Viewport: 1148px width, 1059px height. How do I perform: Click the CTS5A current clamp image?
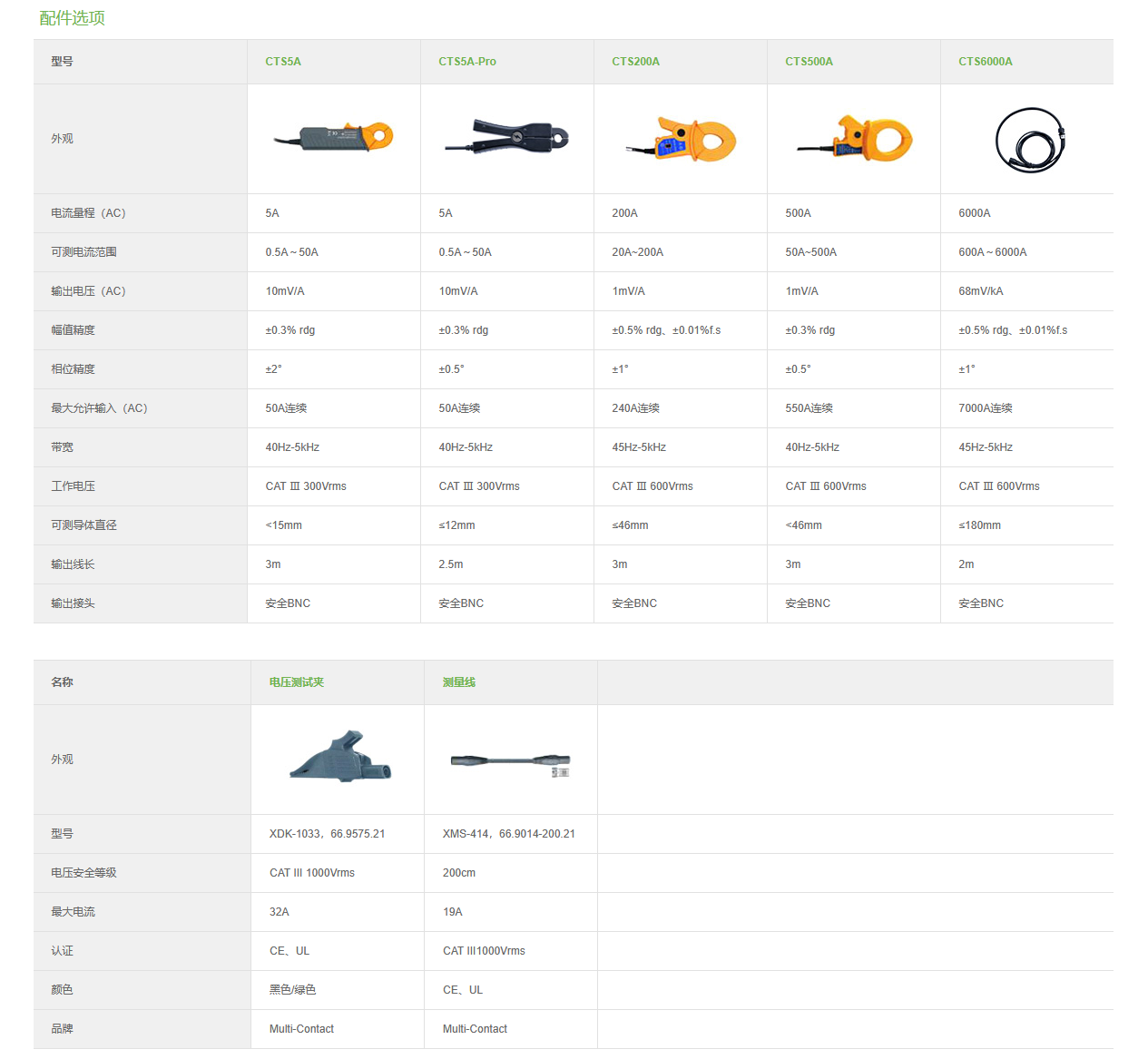coord(333,138)
